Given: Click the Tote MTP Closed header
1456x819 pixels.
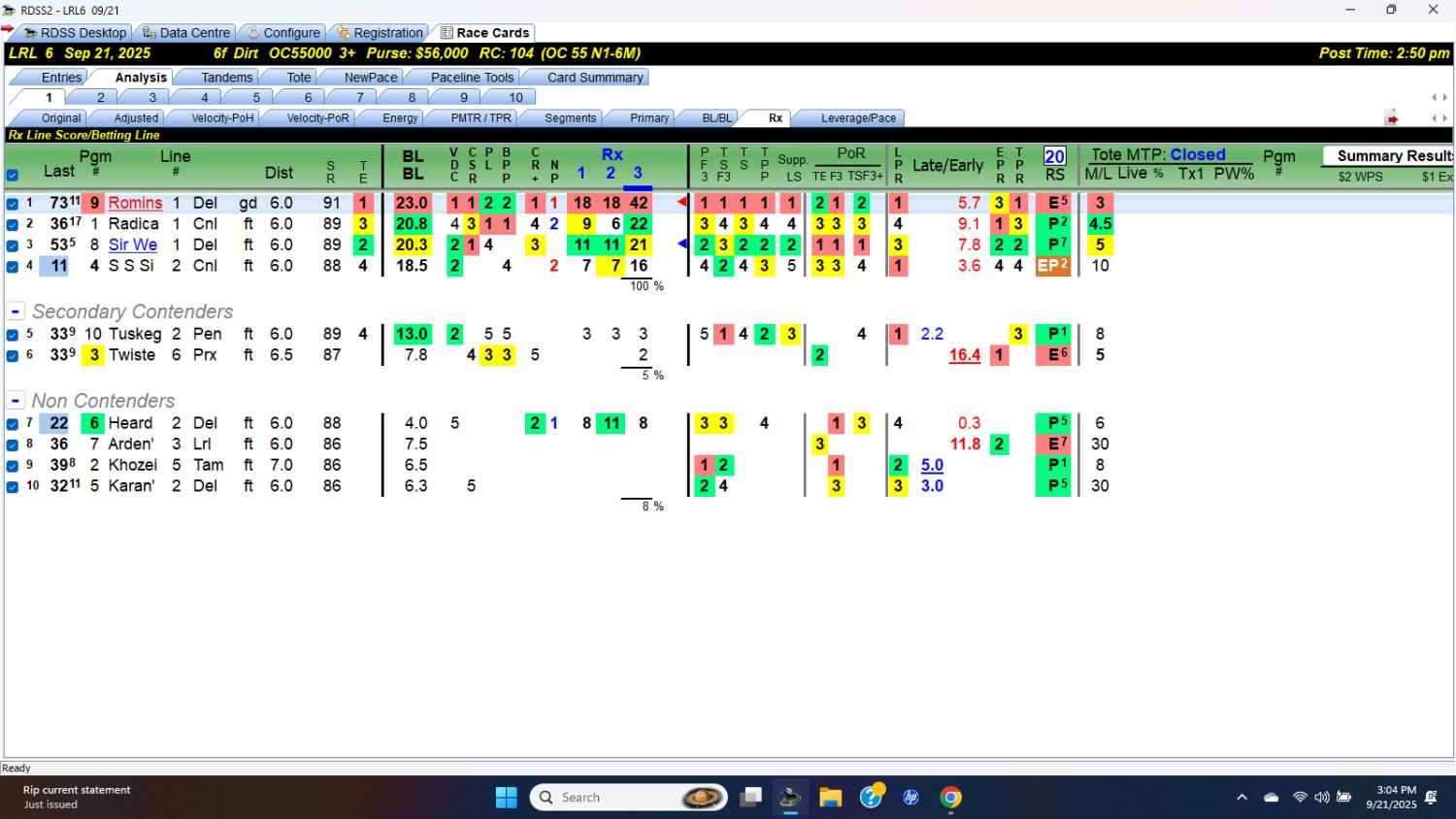Looking at the screenshot, I should tap(1158, 155).
